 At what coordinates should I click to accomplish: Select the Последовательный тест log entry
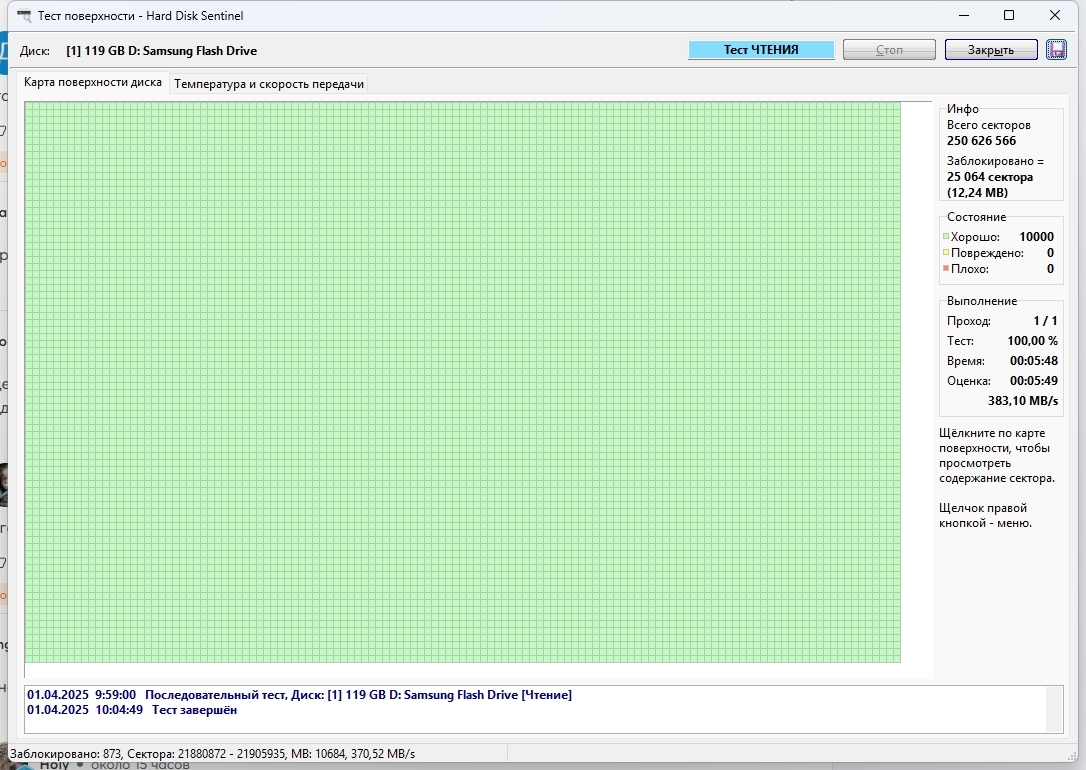click(299, 695)
